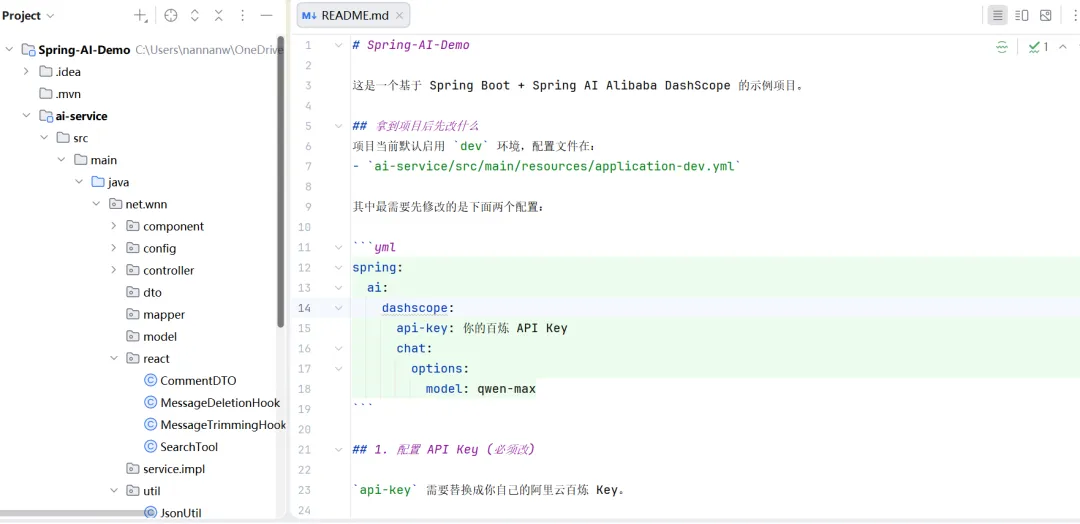Fold the options: block at line 17
The height and width of the screenshot is (524, 1080).
338,368
